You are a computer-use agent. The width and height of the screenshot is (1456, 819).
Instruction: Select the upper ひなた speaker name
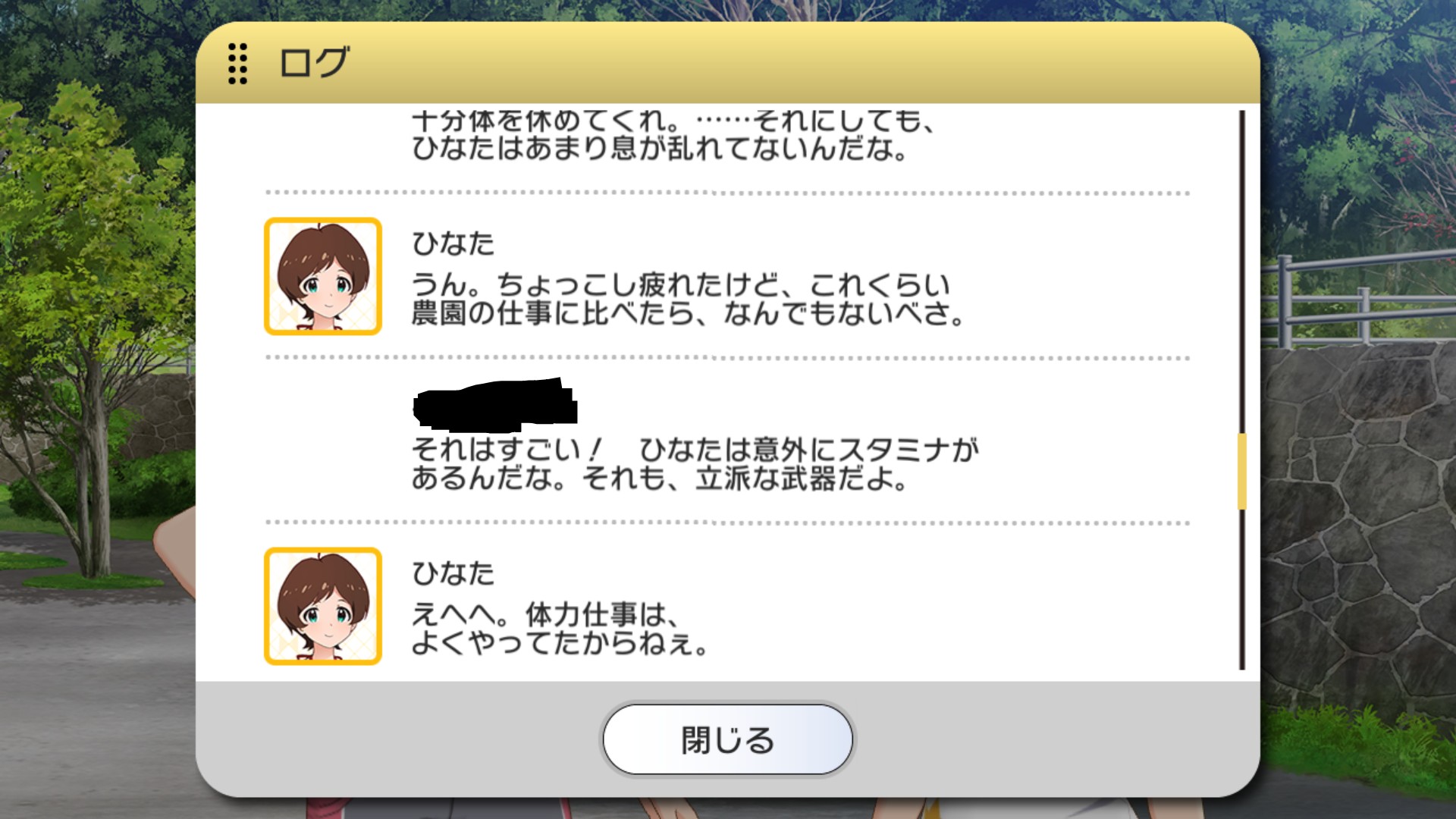click(453, 243)
